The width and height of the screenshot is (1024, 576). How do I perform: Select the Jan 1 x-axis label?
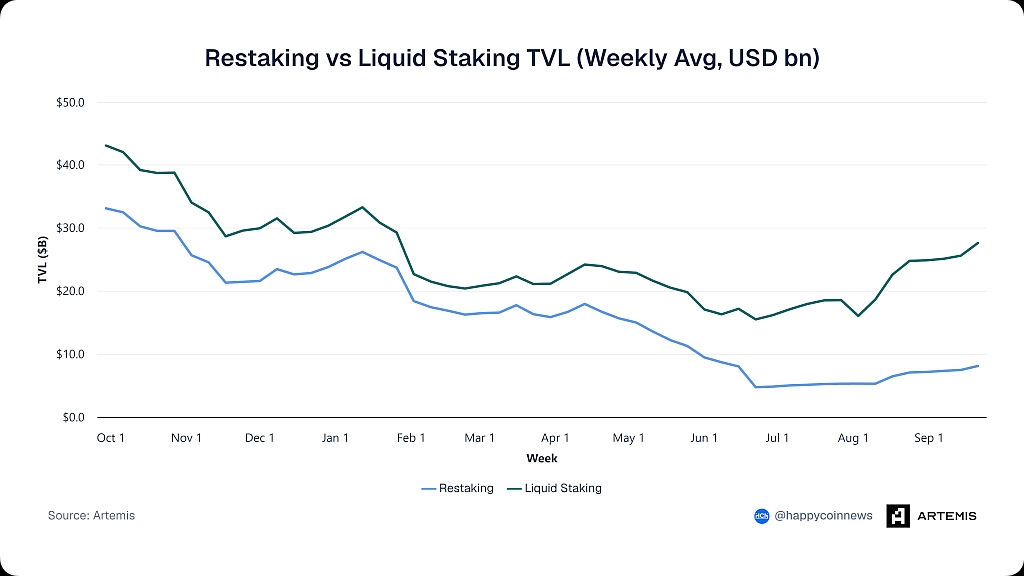[335, 438]
